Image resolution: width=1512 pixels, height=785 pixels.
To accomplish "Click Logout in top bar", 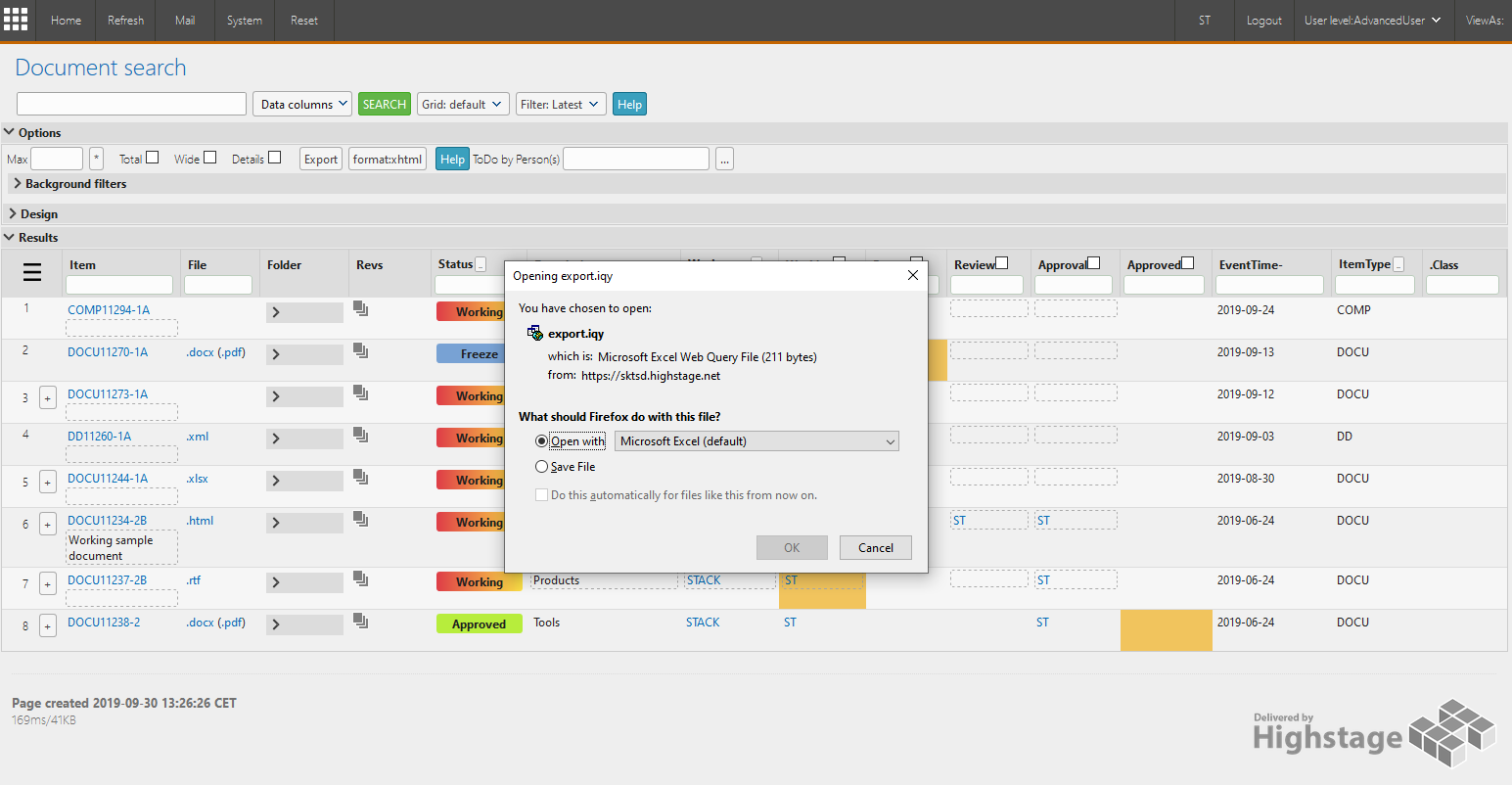I will point(1264,20).
